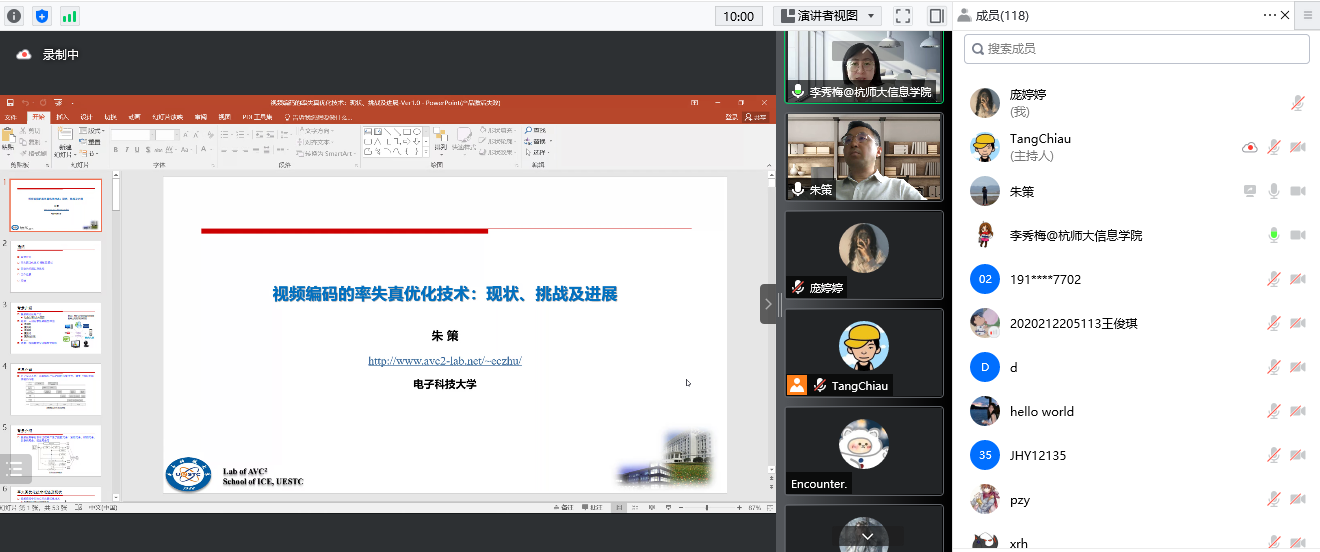Click the hamburger menu icon at top right
1320x552 pixels.
[x=1307, y=15]
